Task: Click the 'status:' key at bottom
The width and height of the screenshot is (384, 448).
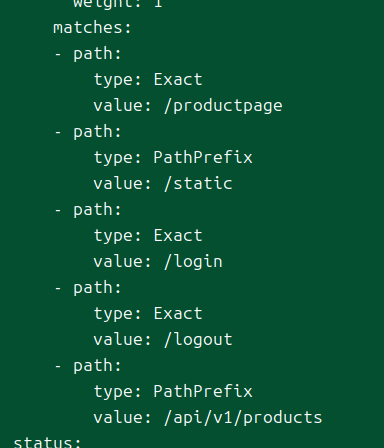Action: (47, 442)
